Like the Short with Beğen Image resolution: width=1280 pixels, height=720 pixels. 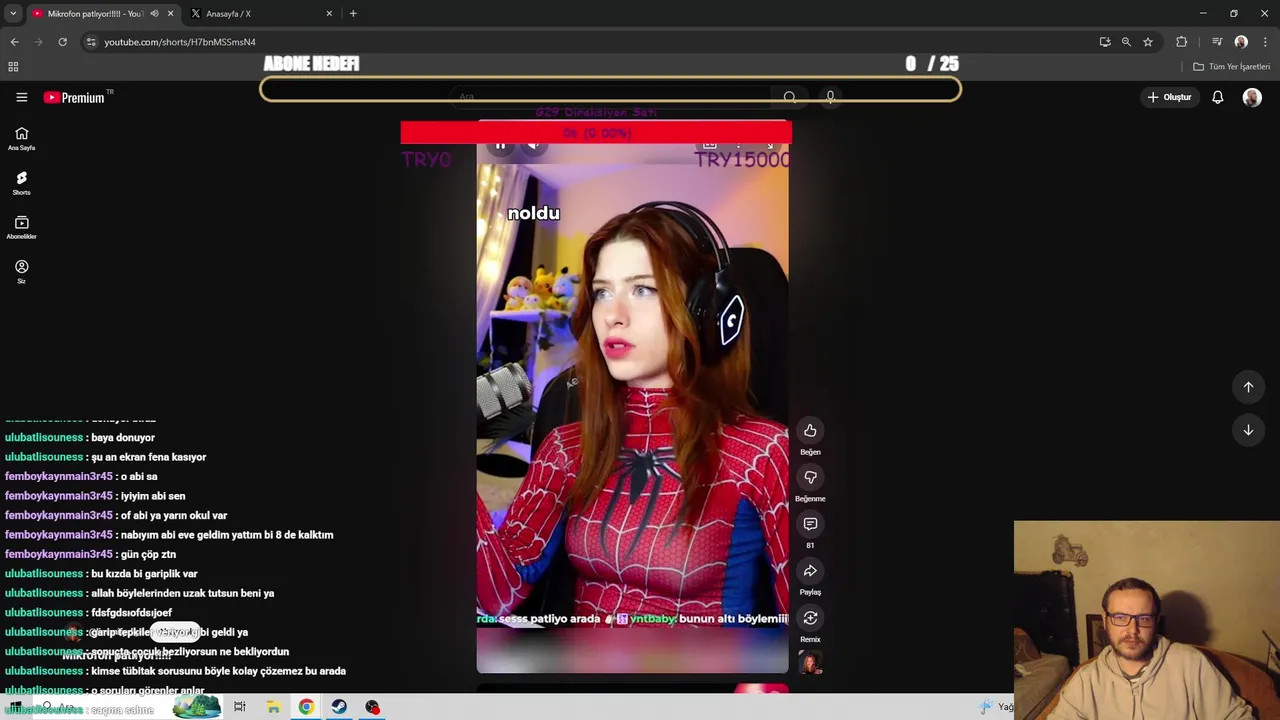coord(810,431)
